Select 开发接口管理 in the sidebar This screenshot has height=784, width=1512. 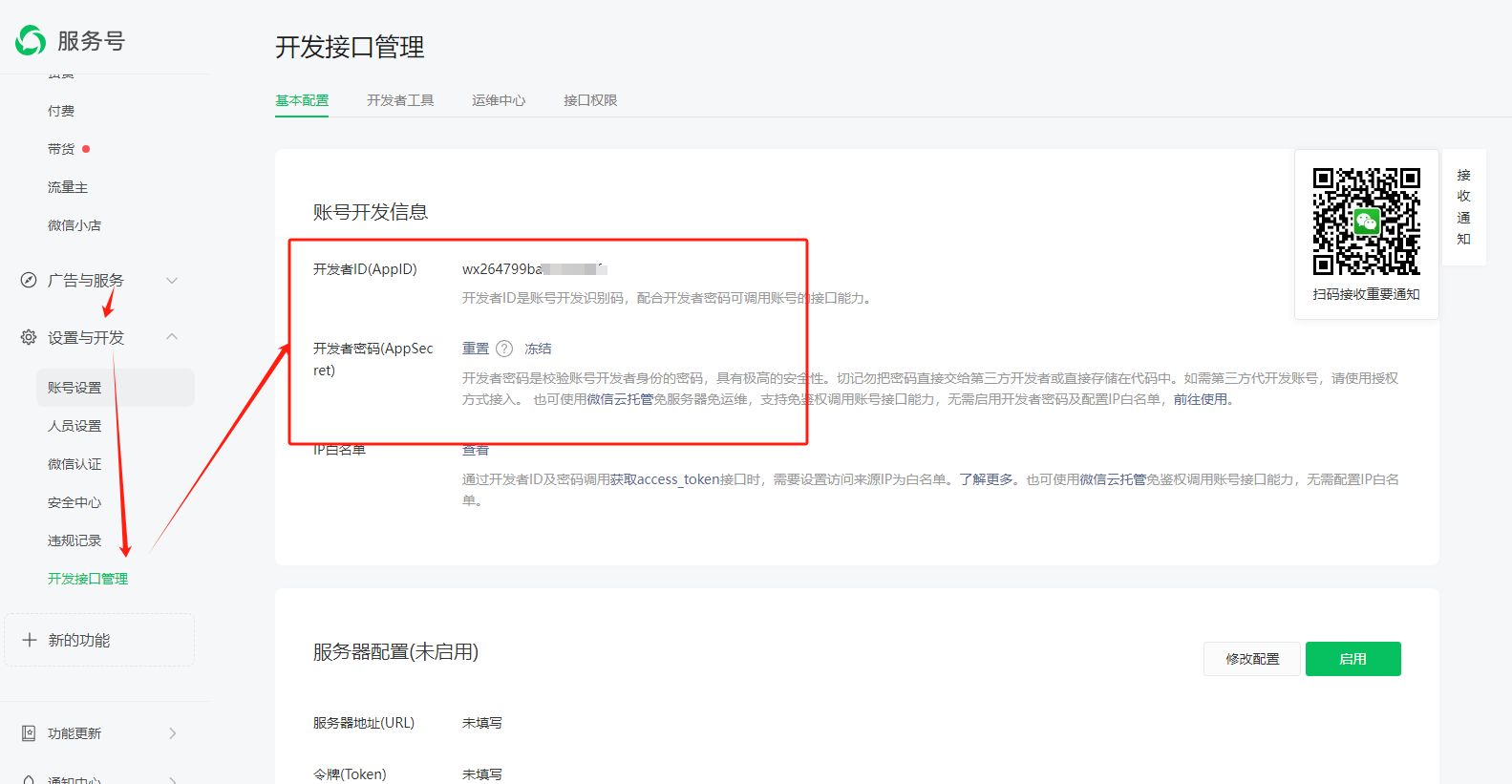point(88,579)
